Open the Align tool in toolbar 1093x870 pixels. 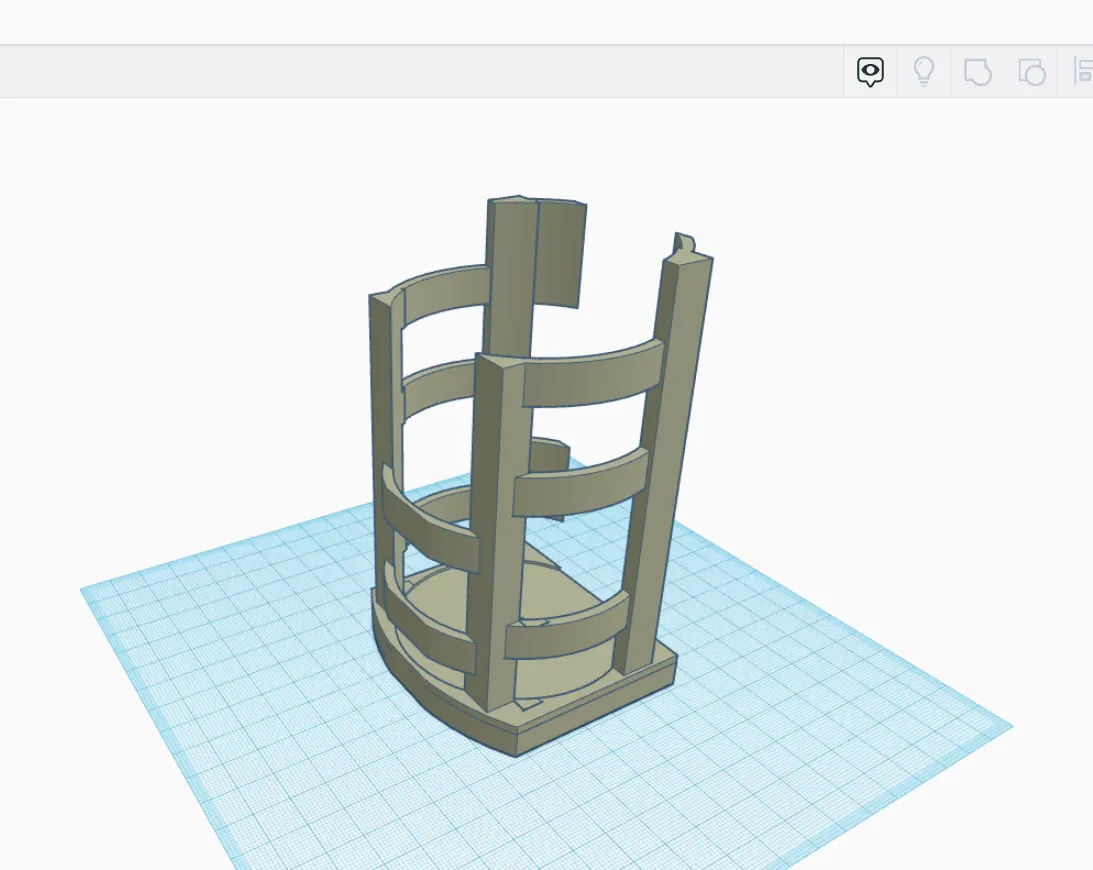[1081, 71]
